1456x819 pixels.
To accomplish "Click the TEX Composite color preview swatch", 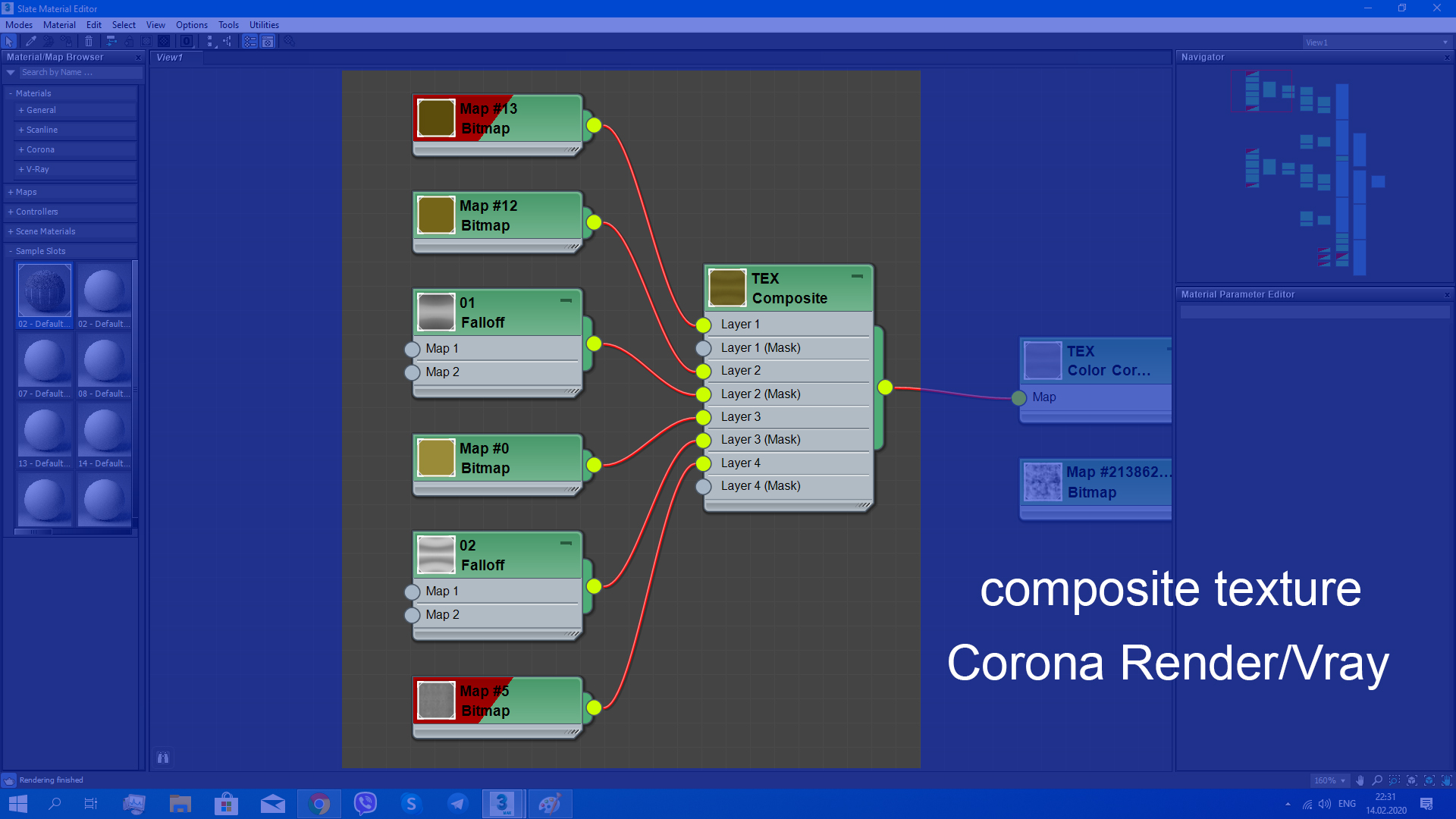I will (x=727, y=288).
